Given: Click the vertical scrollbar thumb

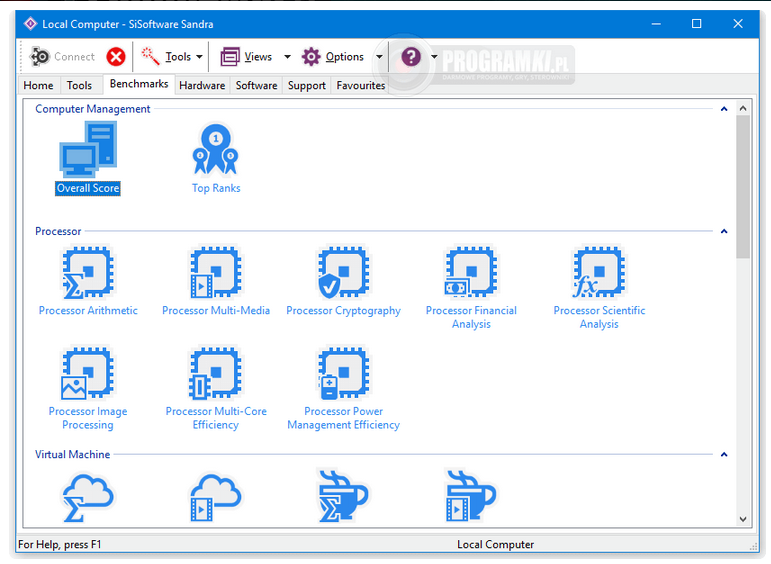Looking at the screenshot, I should [743, 186].
